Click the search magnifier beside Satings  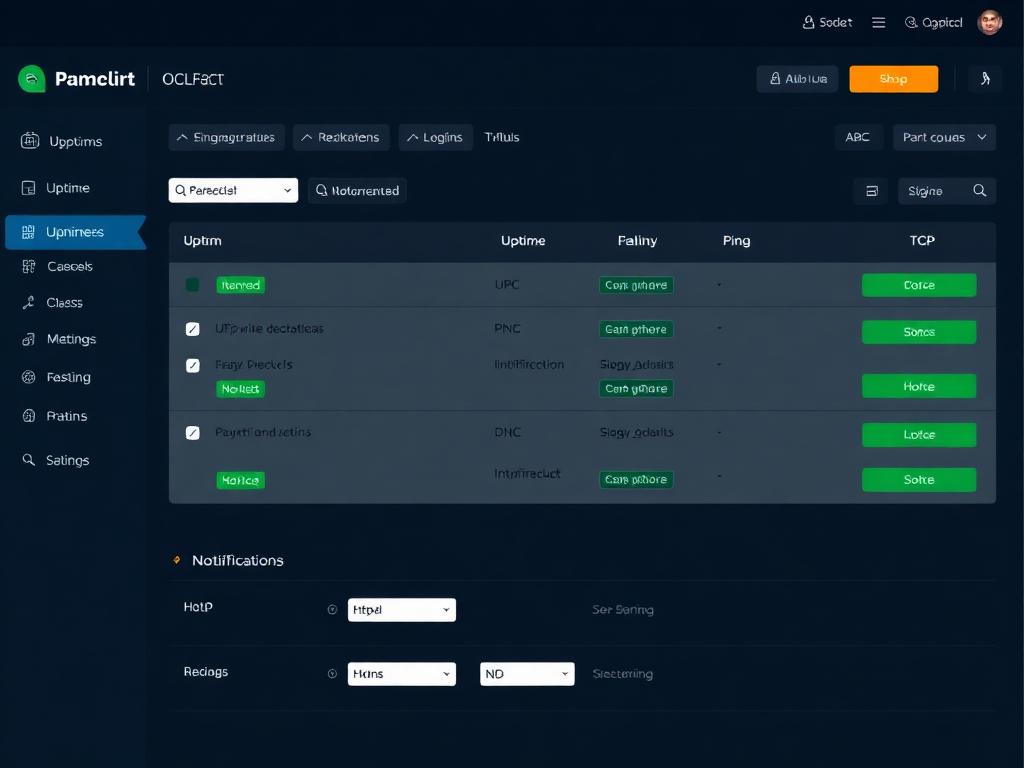coord(29,460)
